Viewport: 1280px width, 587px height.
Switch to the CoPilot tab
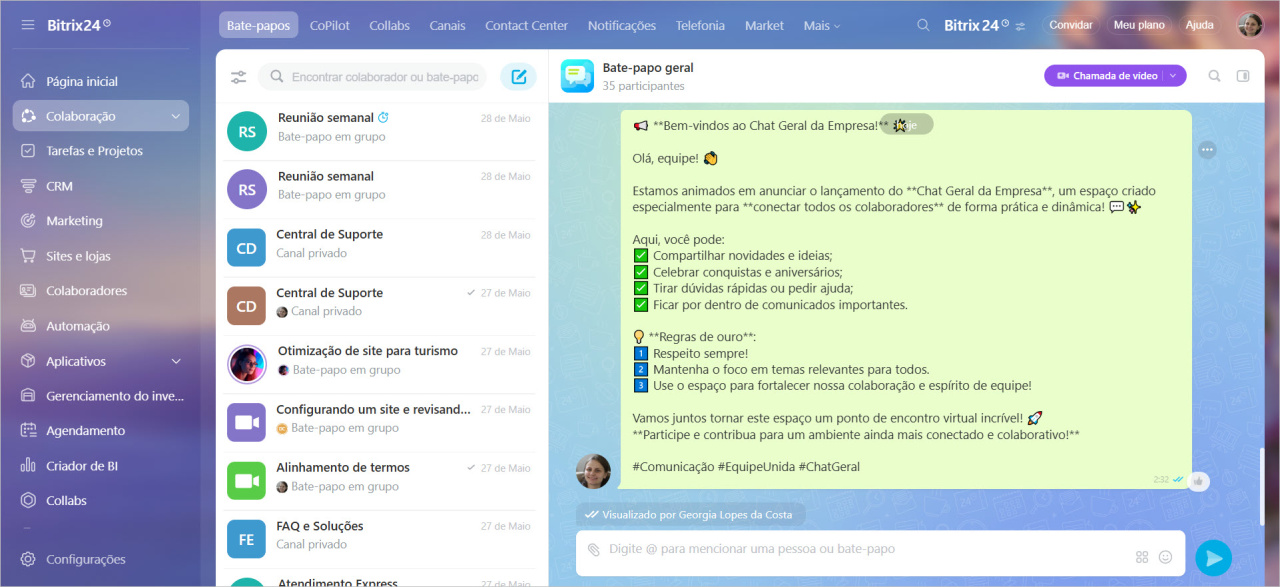(329, 26)
